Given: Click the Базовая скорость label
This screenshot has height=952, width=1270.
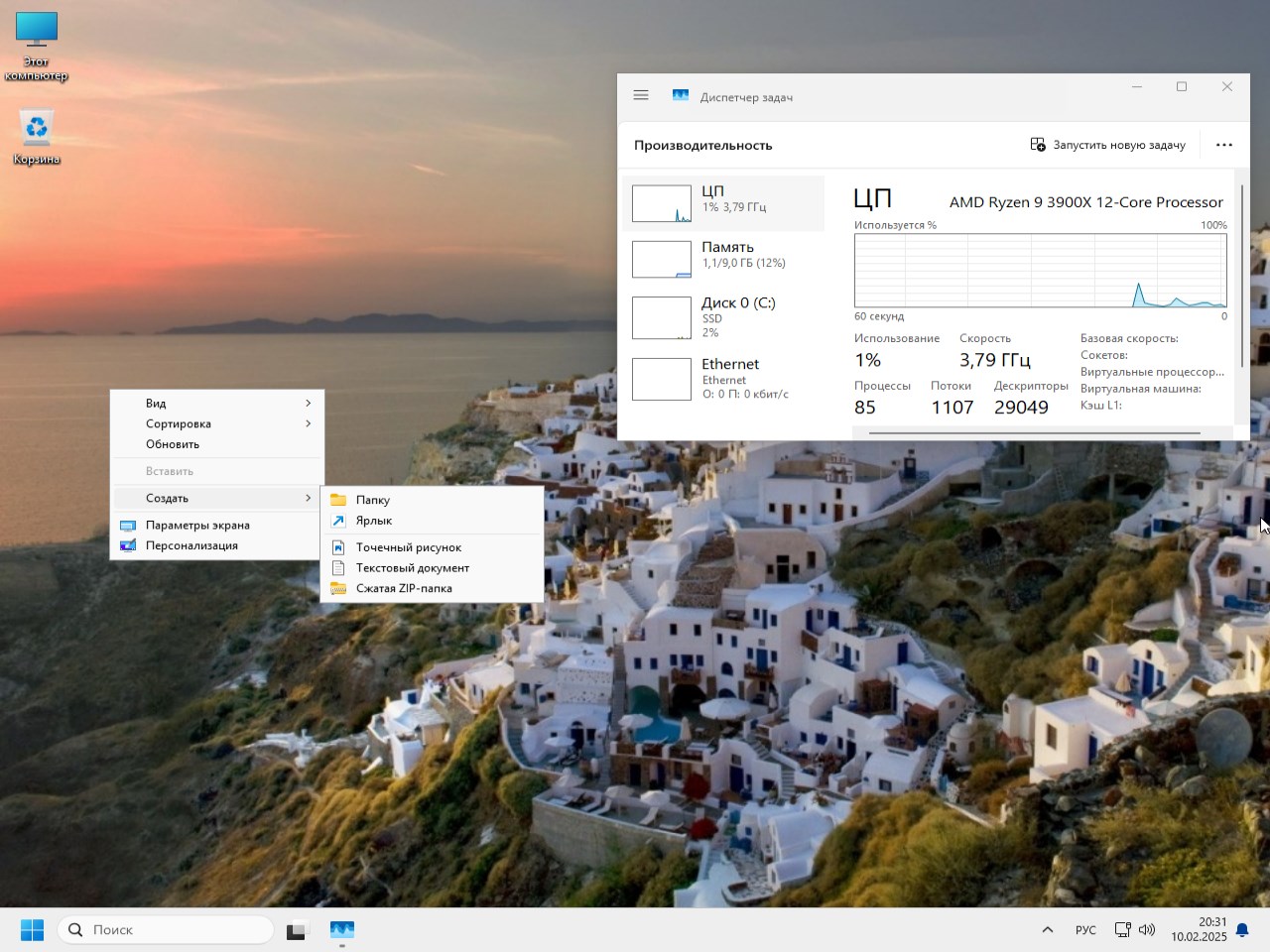Looking at the screenshot, I should (x=1129, y=338).
